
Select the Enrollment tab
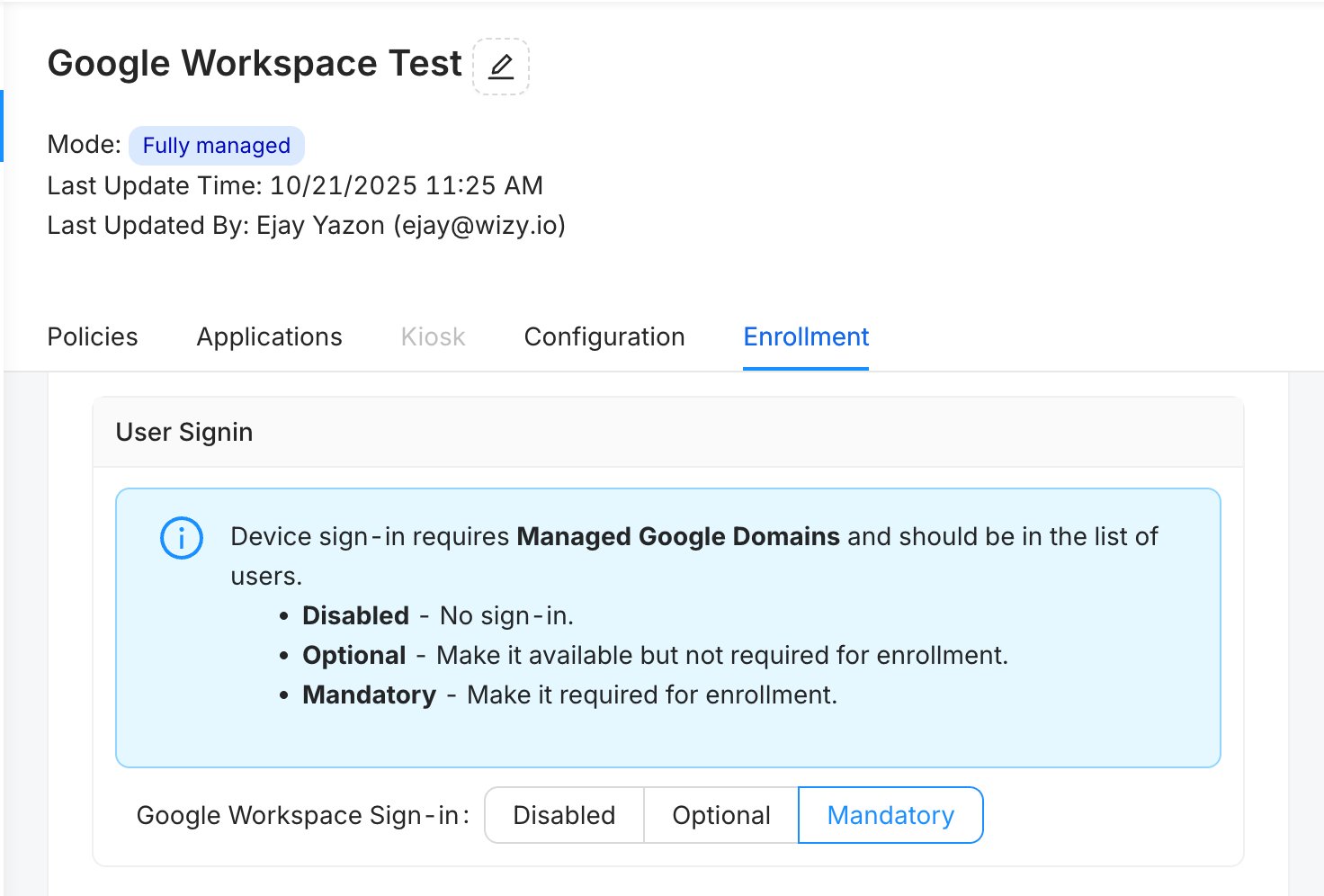[x=806, y=336]
